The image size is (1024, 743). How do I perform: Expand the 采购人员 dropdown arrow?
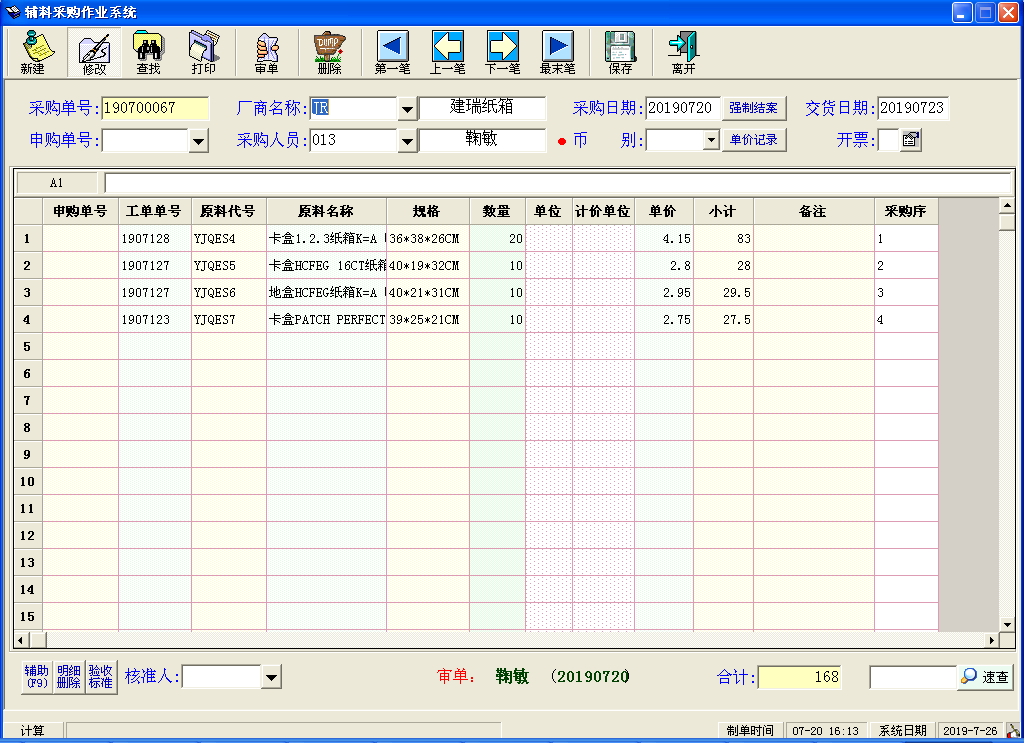pos(407,140)
